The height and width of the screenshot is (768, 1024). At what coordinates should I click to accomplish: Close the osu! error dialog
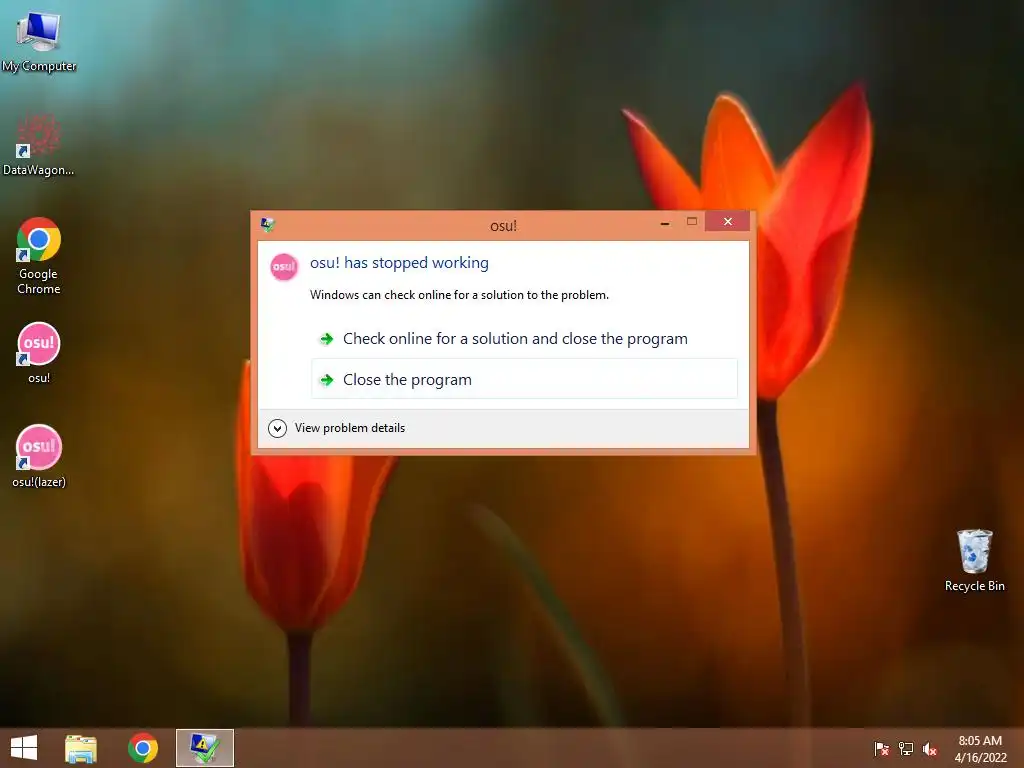pyautogui.click(x=728, y=221)
